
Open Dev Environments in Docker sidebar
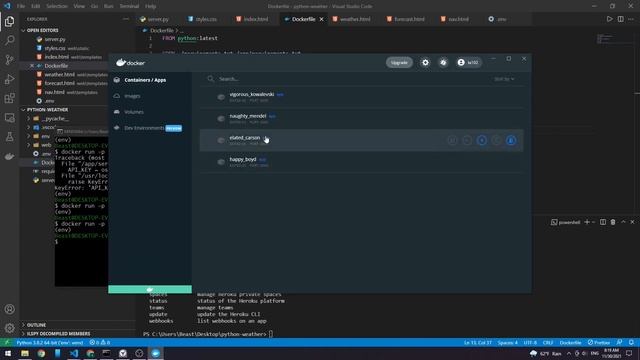click(144, 128)
